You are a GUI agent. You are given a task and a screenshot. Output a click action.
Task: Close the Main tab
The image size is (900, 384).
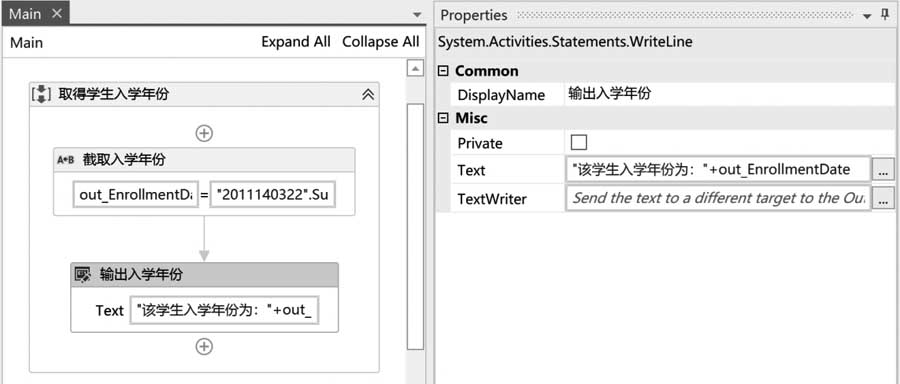coord(56,14)
